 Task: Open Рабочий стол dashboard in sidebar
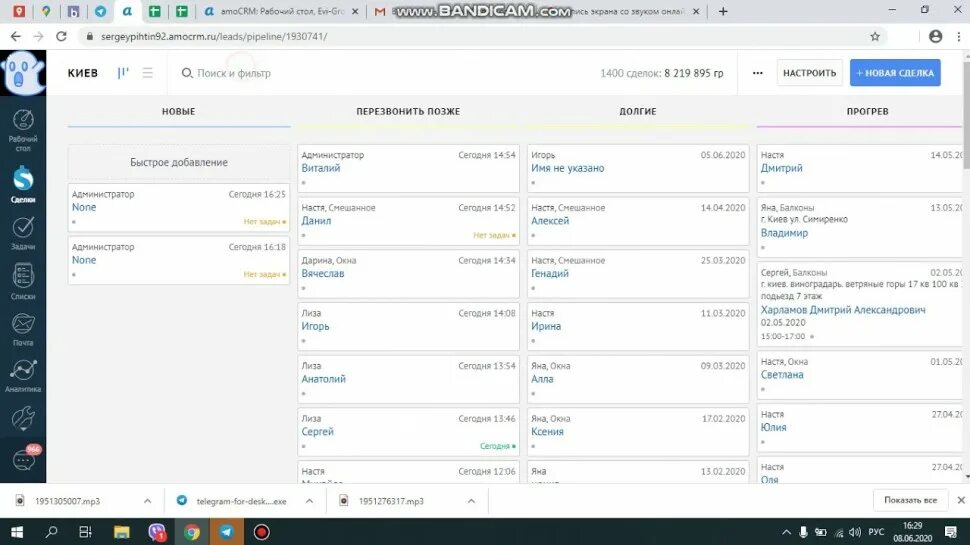click(23, 130)
